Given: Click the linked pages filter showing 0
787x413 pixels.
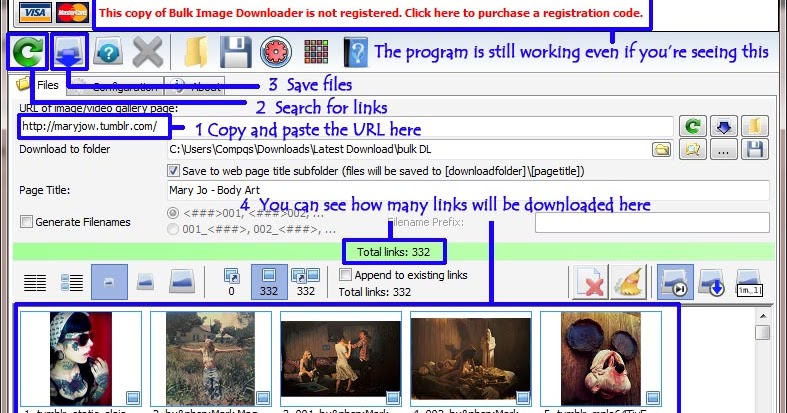Looking at the screenshot, I should click(x=231, y=282).
